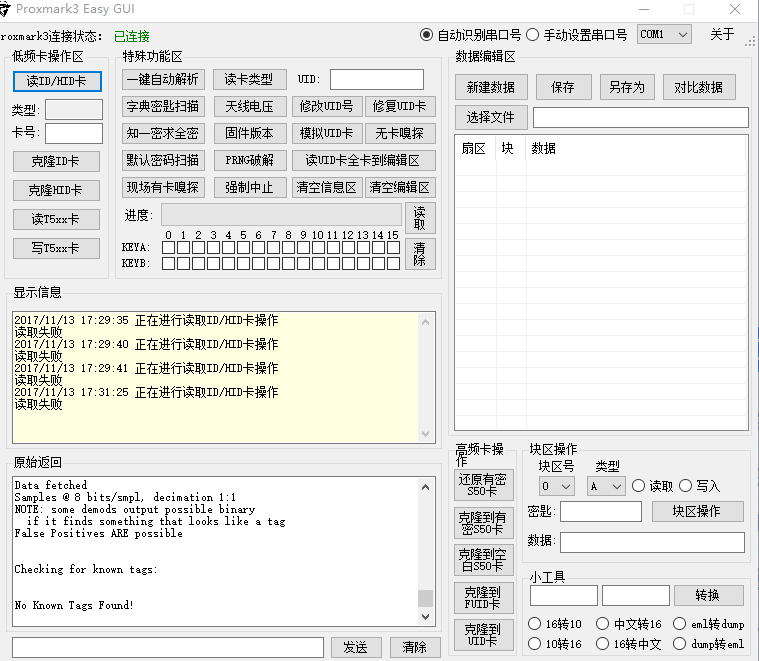Open the key 类型 A dropdown
Viewport: 759px width, 661px height.
(606, 486)
